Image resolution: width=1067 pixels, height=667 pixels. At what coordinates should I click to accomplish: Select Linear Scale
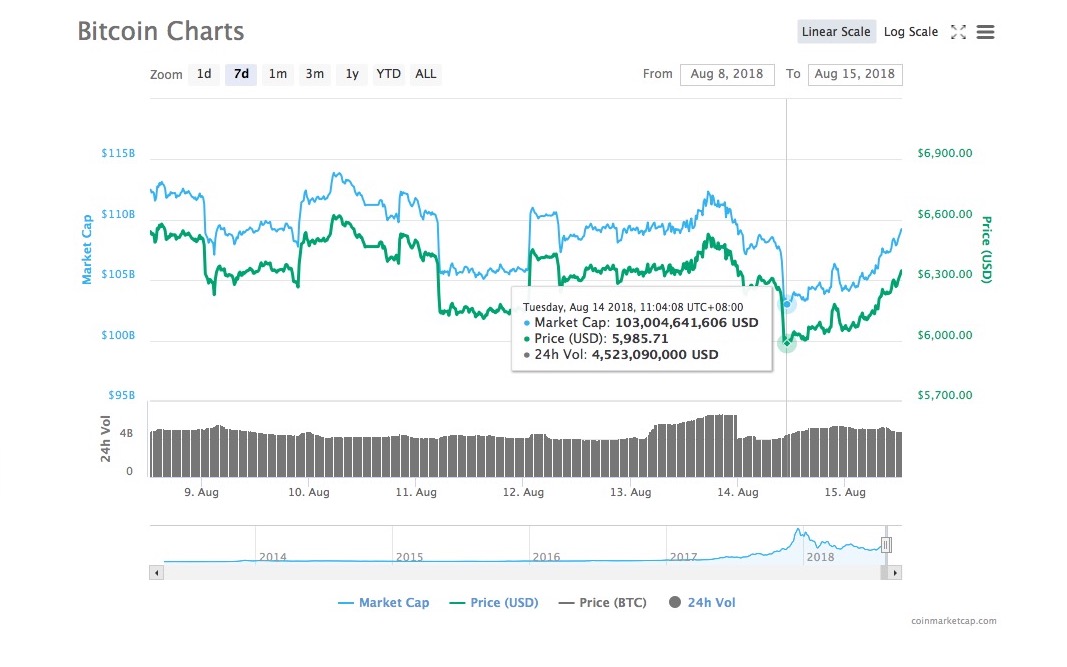(x=836, y=32)
